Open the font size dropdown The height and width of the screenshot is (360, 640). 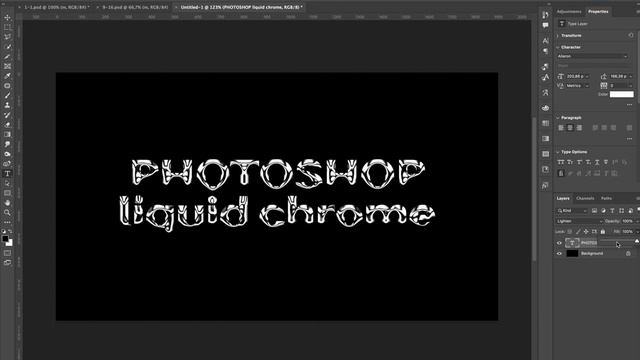point(587,76)
